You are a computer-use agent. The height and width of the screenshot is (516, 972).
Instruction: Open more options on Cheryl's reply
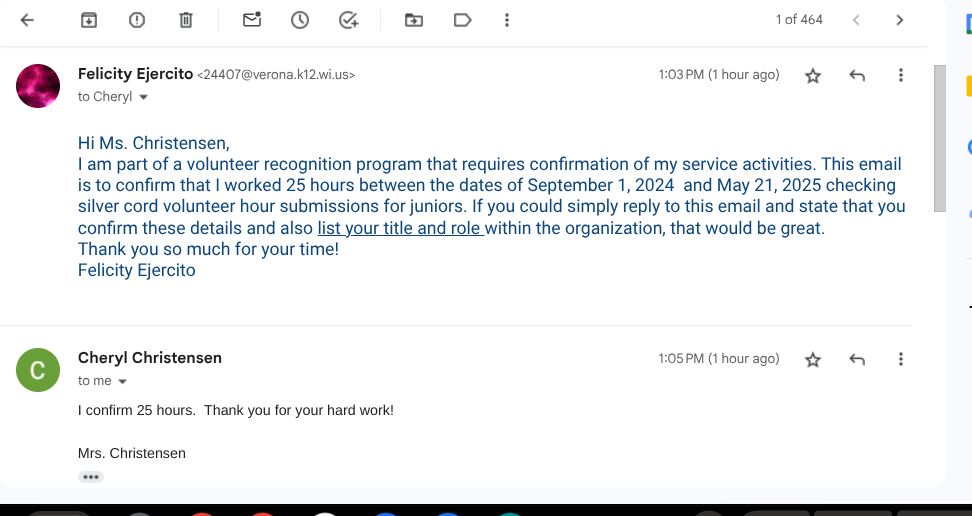(901, 360)
